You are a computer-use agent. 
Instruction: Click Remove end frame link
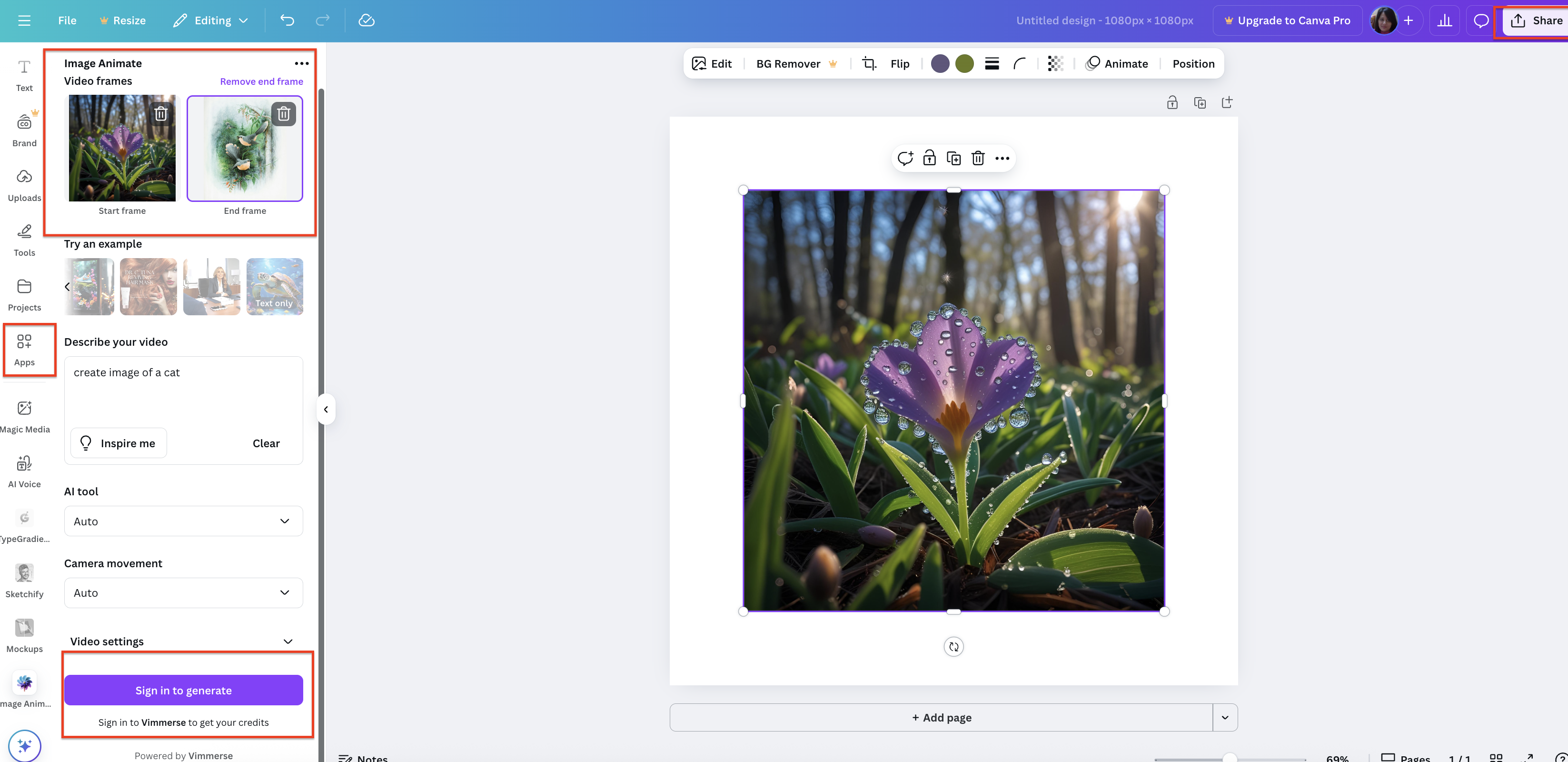click(261, 81)
